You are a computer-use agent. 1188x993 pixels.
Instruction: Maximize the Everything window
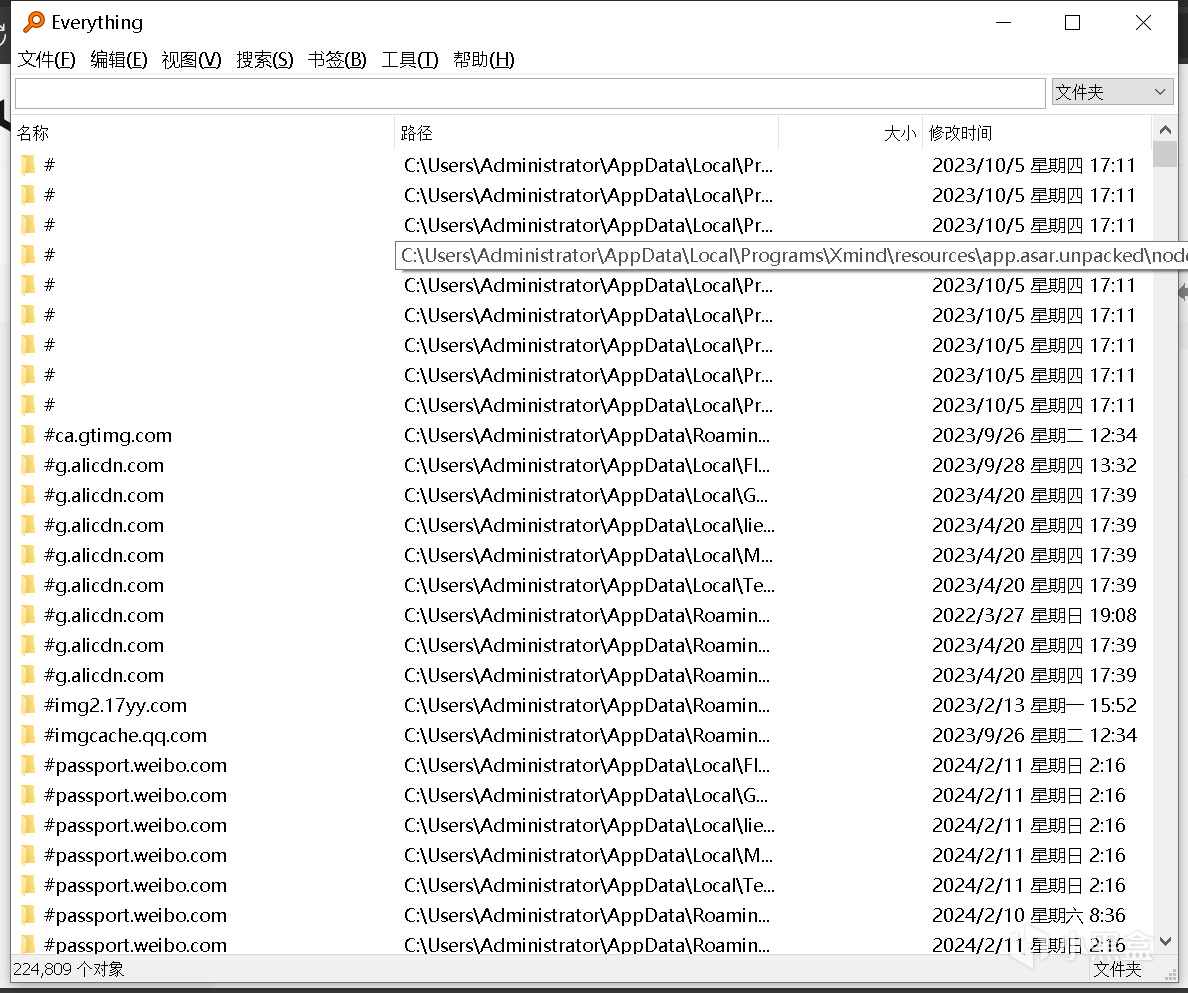1072,23
